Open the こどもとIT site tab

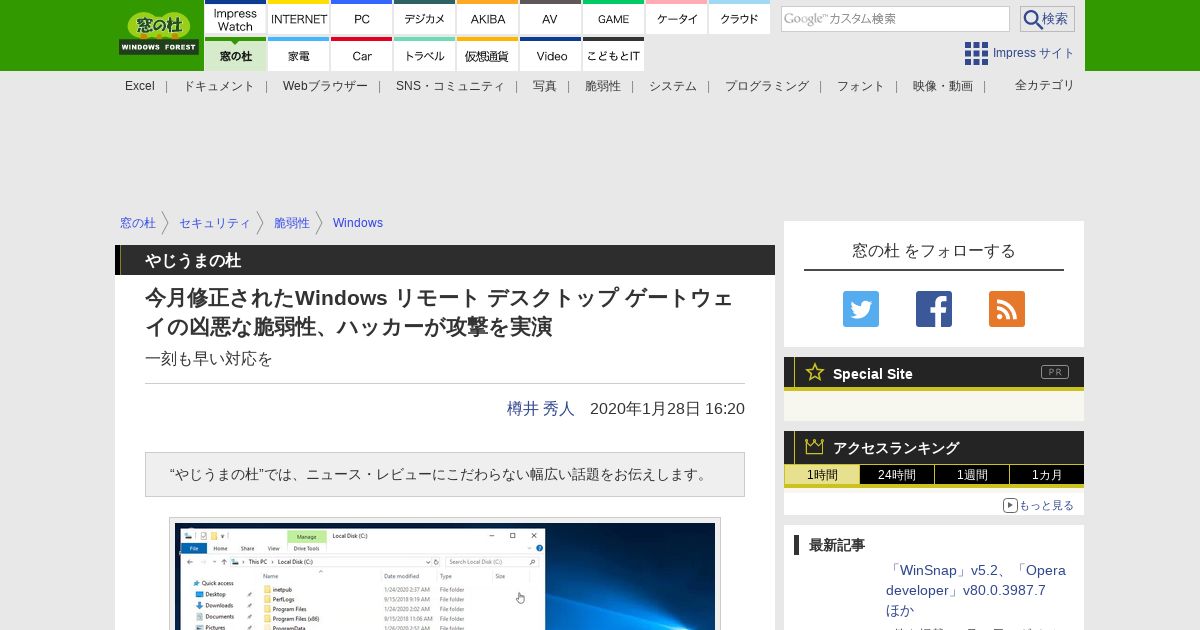click(x=613, y=55)
